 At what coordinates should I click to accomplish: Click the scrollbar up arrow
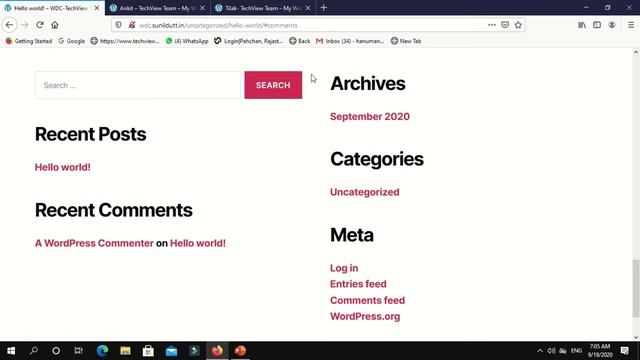(636, 52)
